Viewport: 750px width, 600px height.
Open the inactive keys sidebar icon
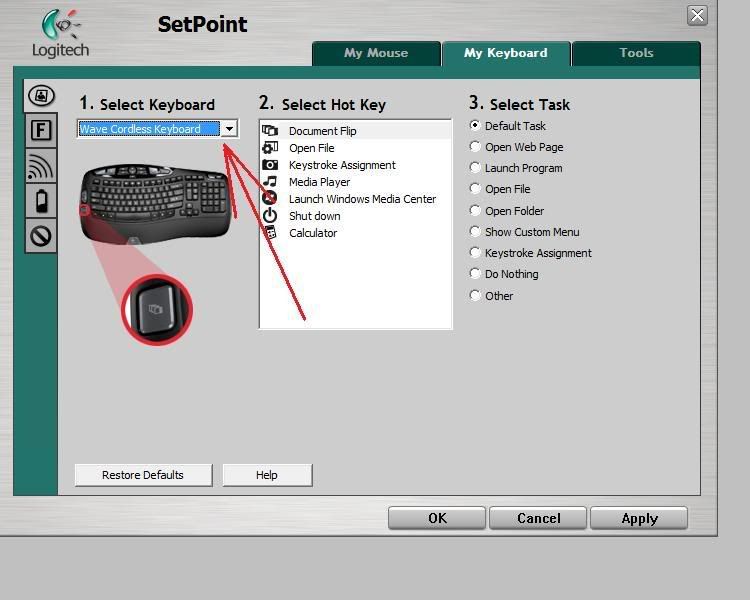(x=41, y=236)
